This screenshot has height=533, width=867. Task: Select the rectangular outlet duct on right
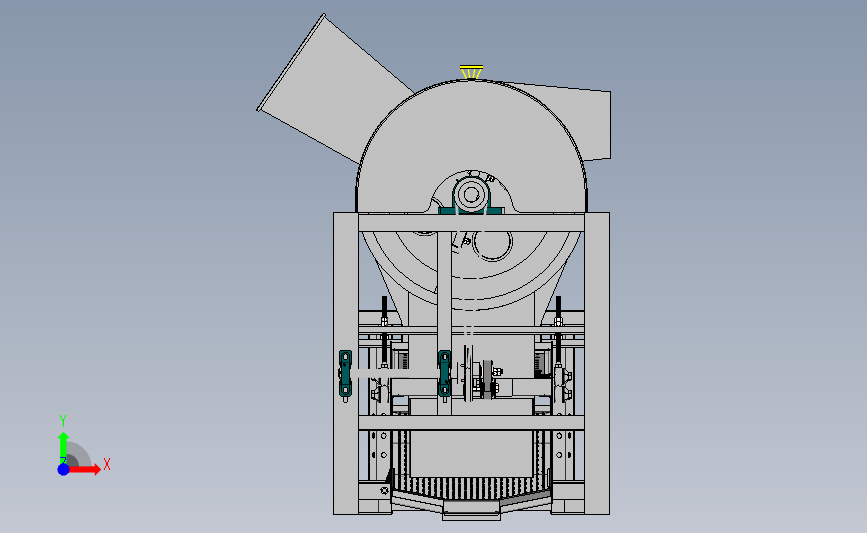pyautogui.click(x=581, y=122)
